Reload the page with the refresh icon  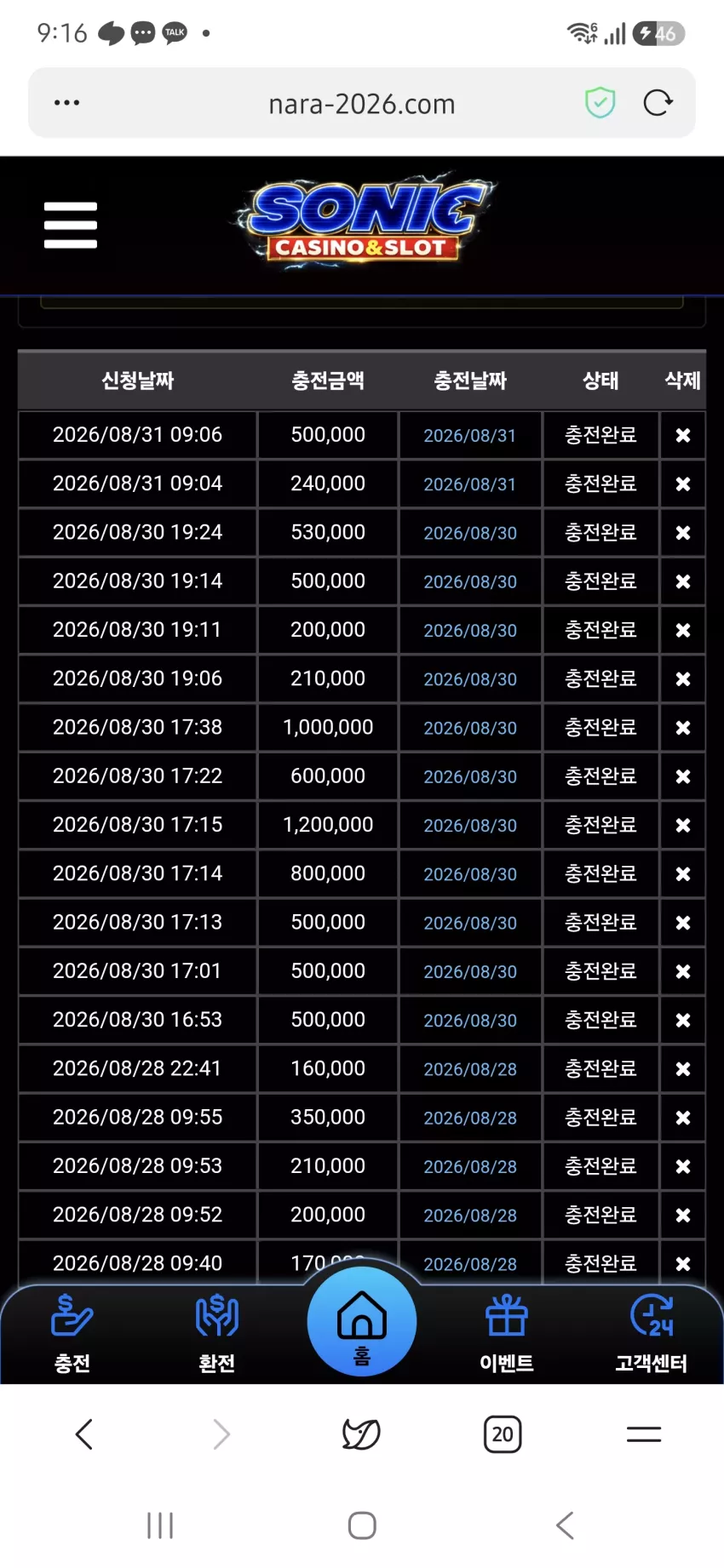658,103
